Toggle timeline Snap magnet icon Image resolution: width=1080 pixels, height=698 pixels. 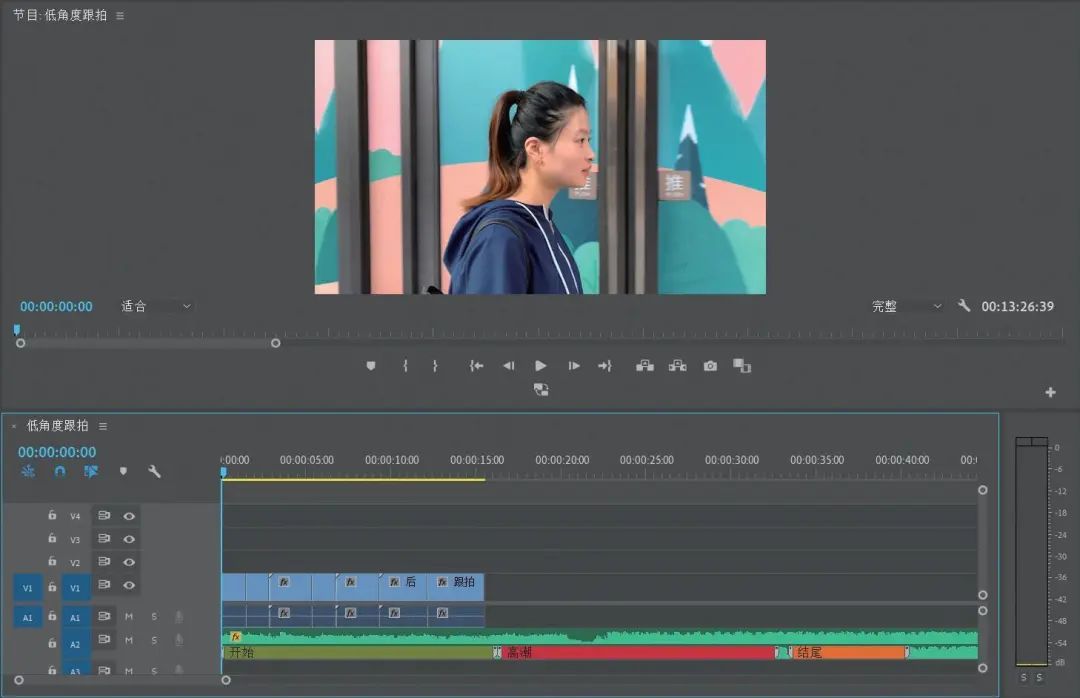(60, 471)
